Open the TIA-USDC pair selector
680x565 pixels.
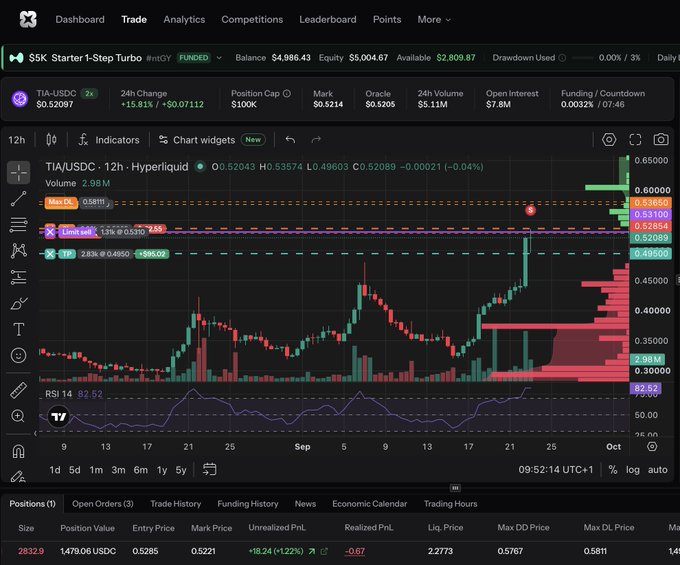tap(56, 93)
